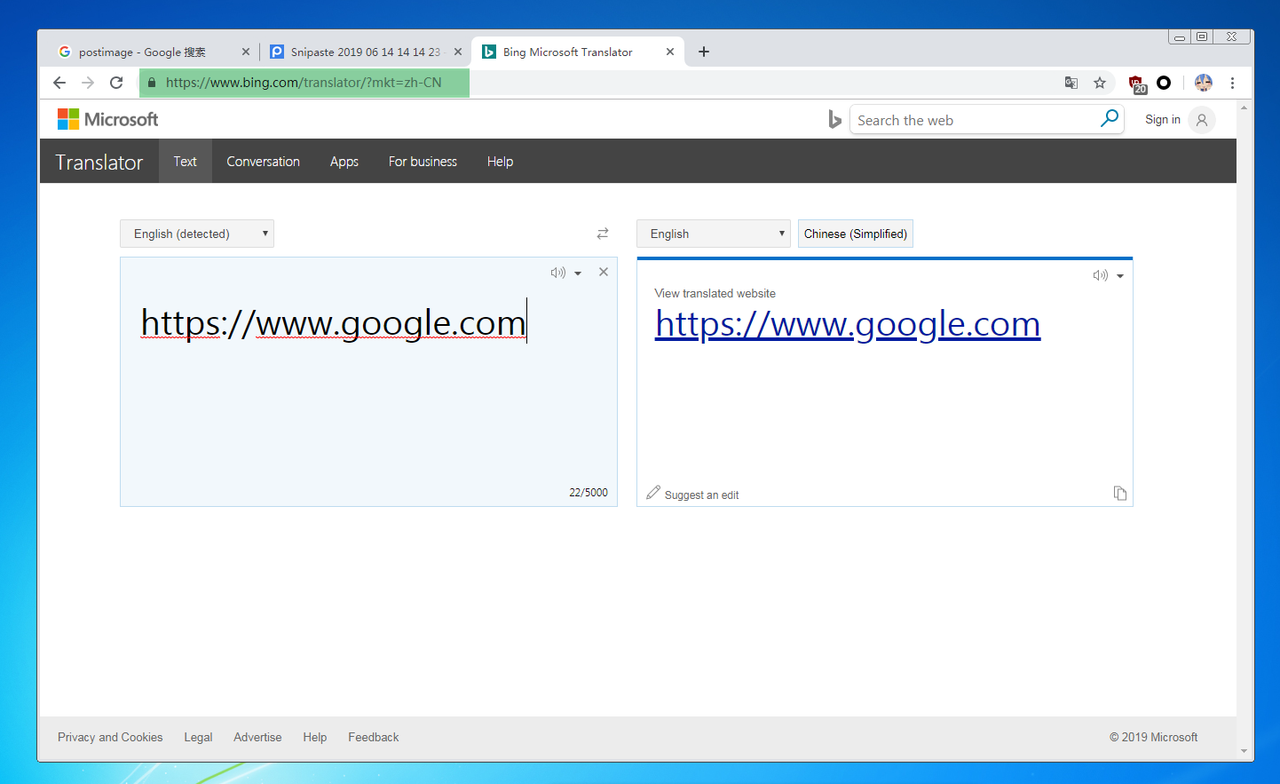Open the footer Help link
This screenshot has width=1280, height=784.
coord(315,737)
